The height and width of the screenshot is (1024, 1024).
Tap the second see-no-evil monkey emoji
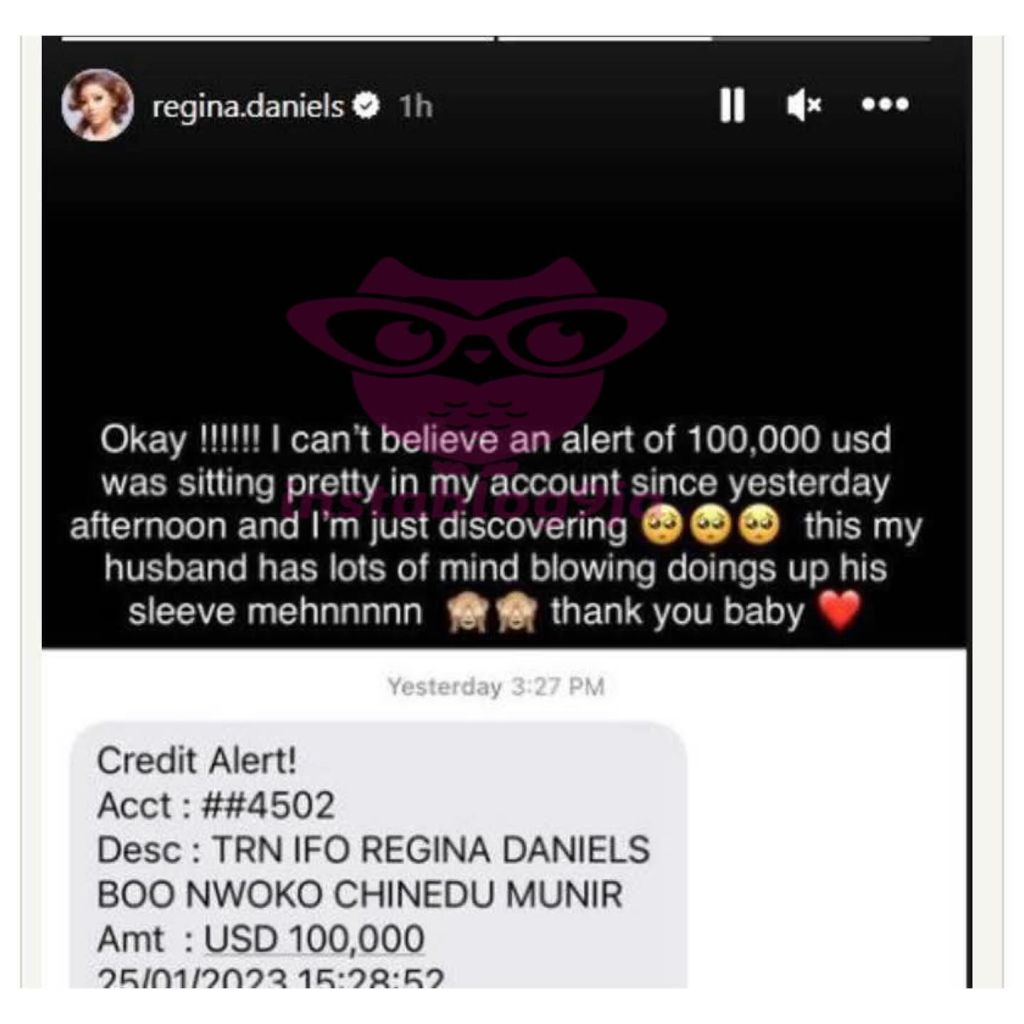click(516, 613)
